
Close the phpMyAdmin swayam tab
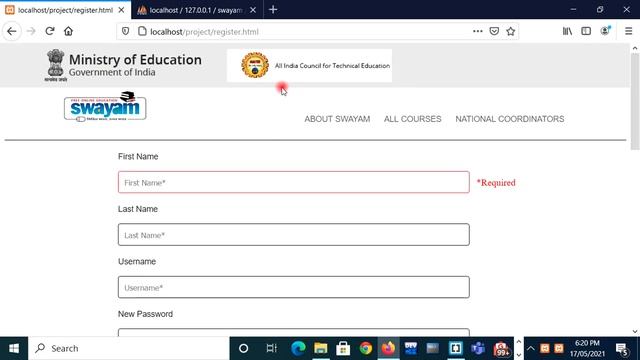point(253,10)
